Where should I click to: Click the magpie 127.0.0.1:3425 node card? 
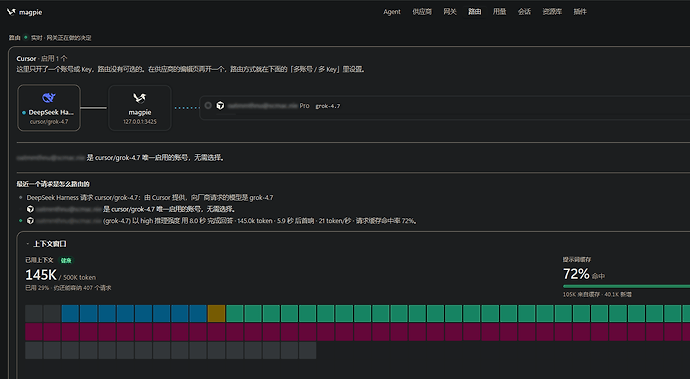(139, 108)
